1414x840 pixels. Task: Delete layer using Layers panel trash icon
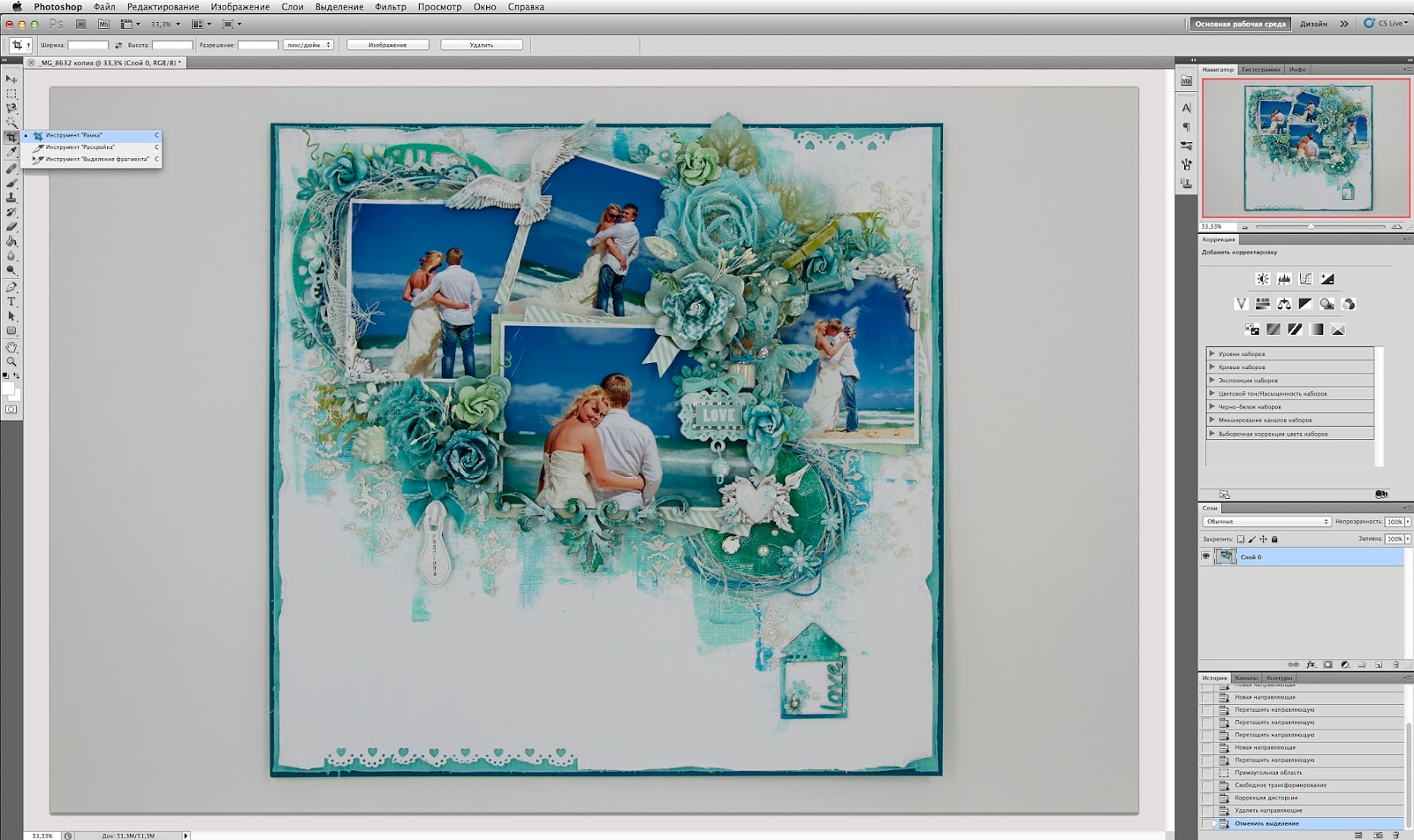[x=1395, y=664]
